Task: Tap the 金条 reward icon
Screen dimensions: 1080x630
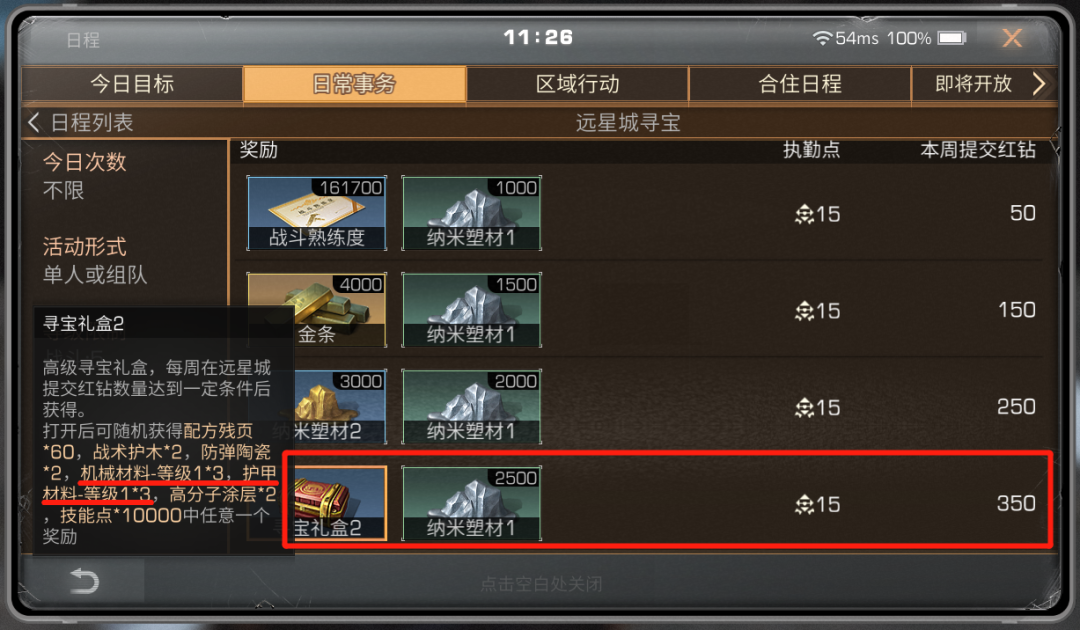Action: point(317,310)
